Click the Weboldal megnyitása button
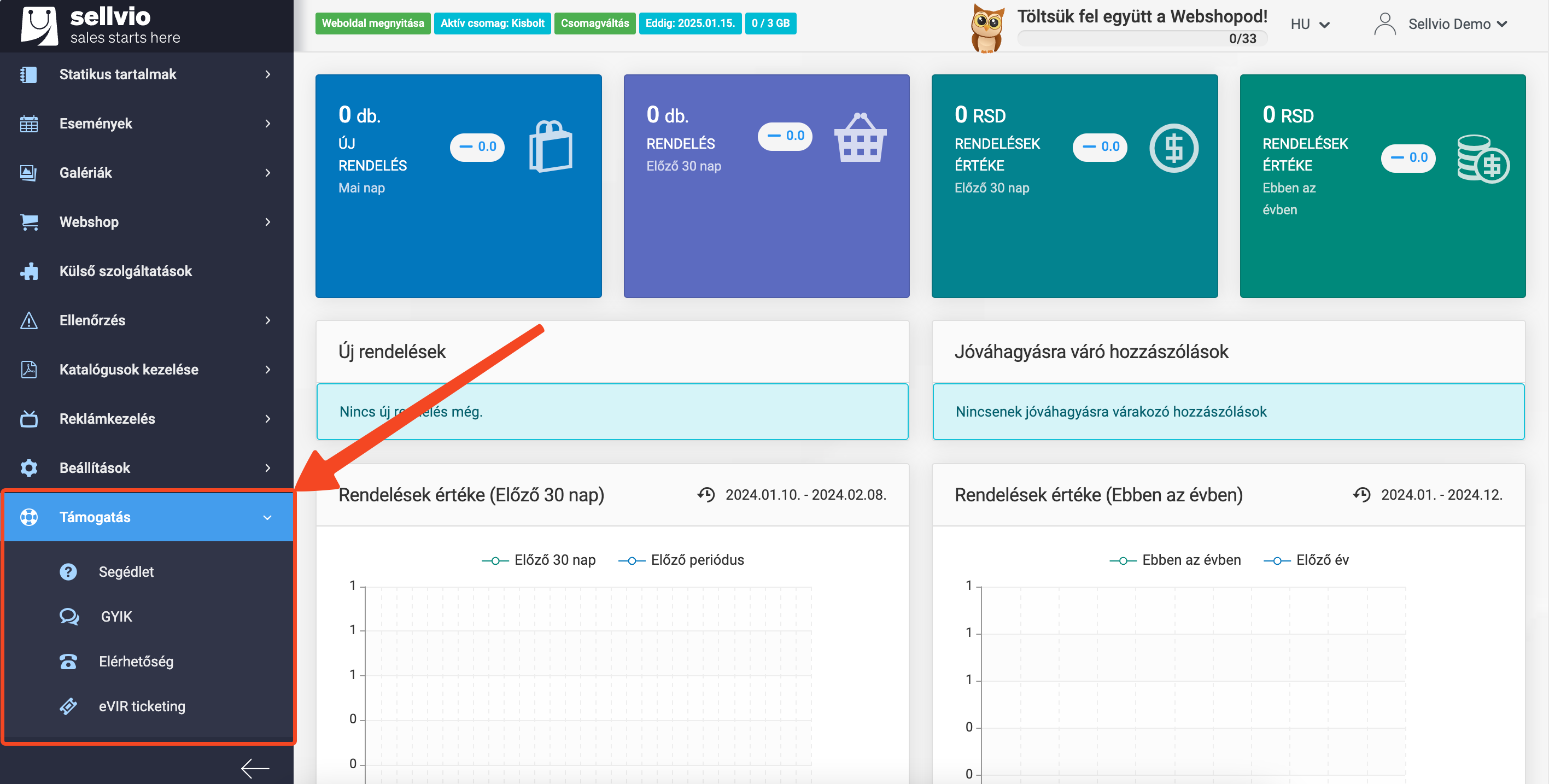This screenshot has height=784, width=1549. pyautogui.click(x=373, y=24)
